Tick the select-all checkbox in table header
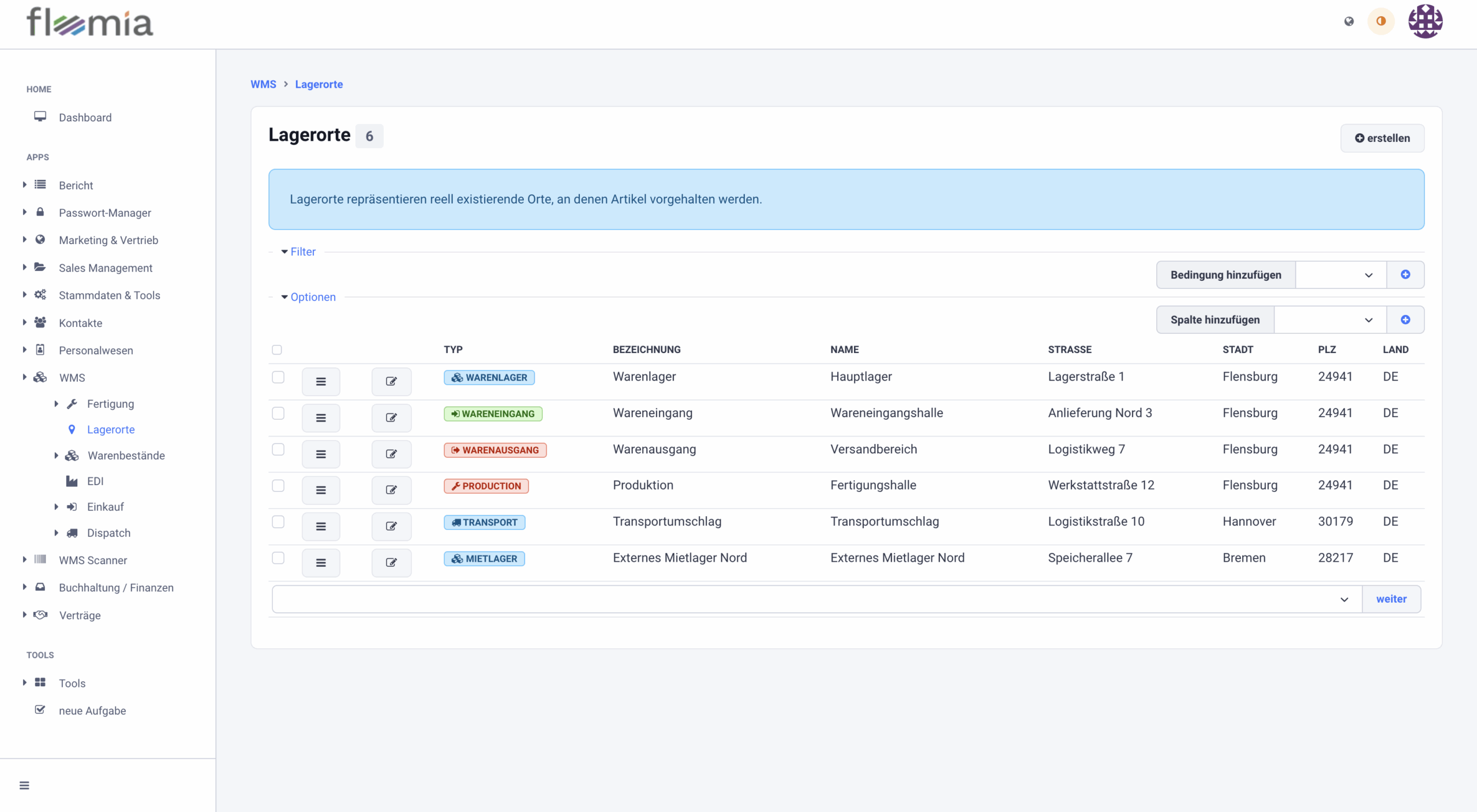Image resolution: width=1477 pixels, height=812 pixels. click(277, 349)
